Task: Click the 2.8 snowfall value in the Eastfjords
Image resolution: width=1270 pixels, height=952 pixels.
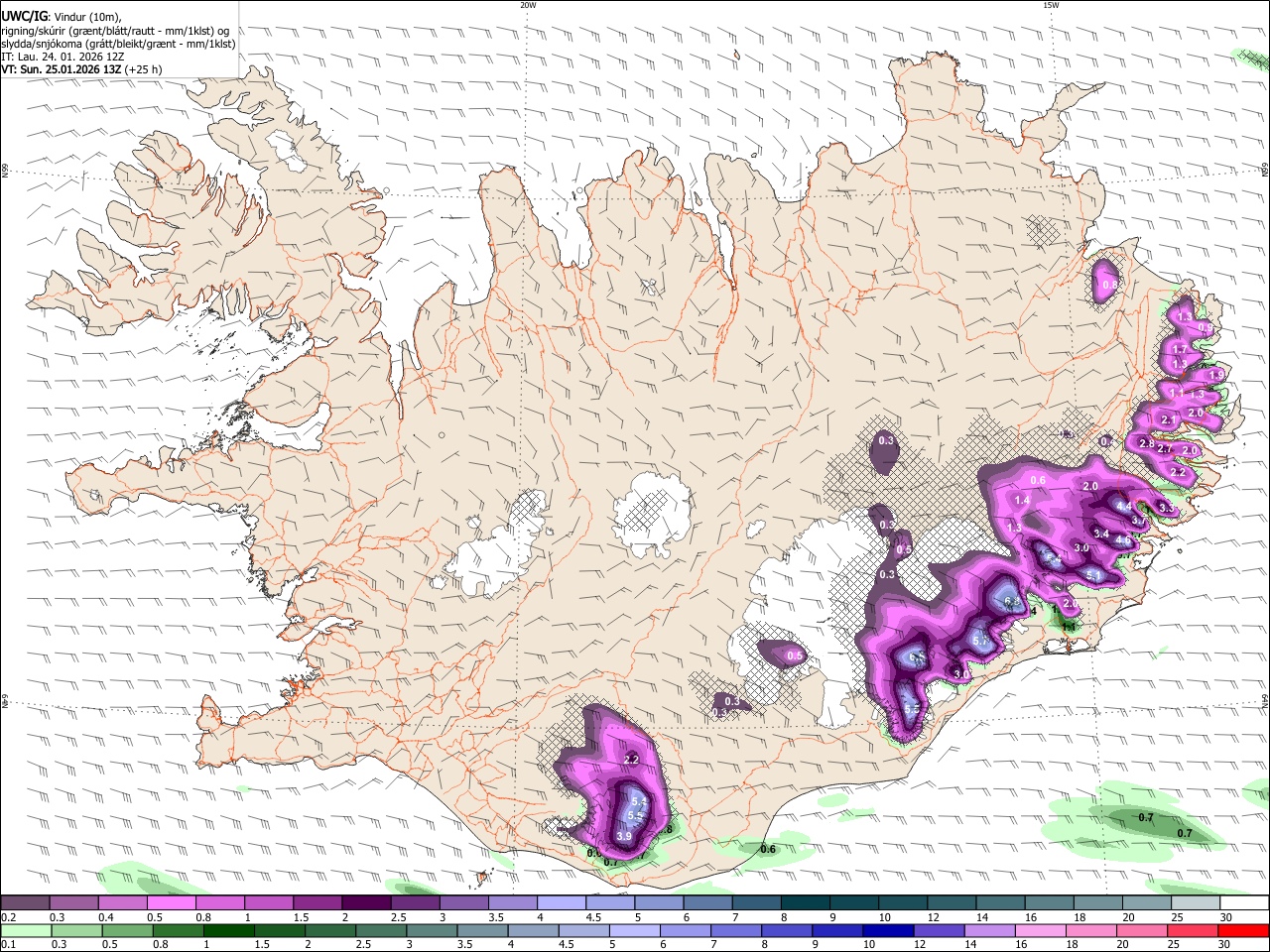Action: click(x=1146, y=444)
